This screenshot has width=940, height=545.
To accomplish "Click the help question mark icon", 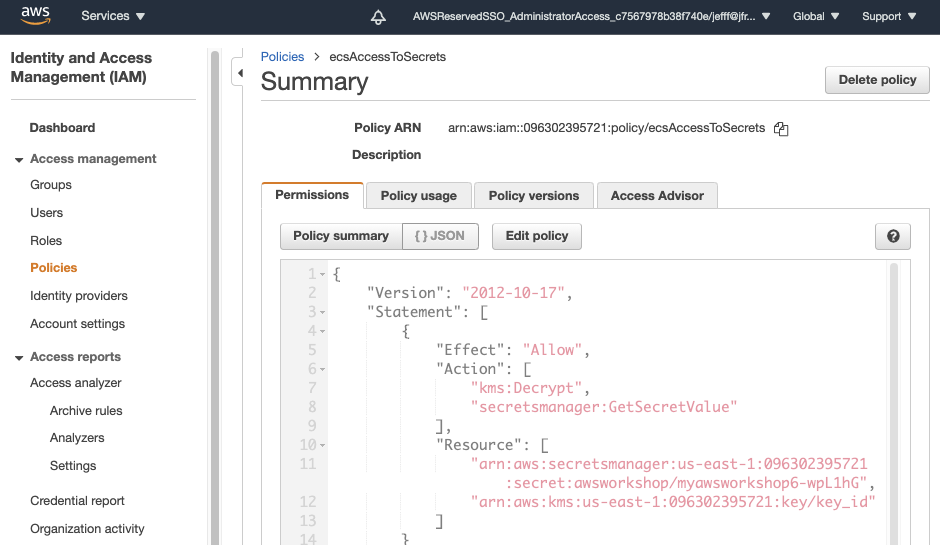I will (x=892, y=237).
